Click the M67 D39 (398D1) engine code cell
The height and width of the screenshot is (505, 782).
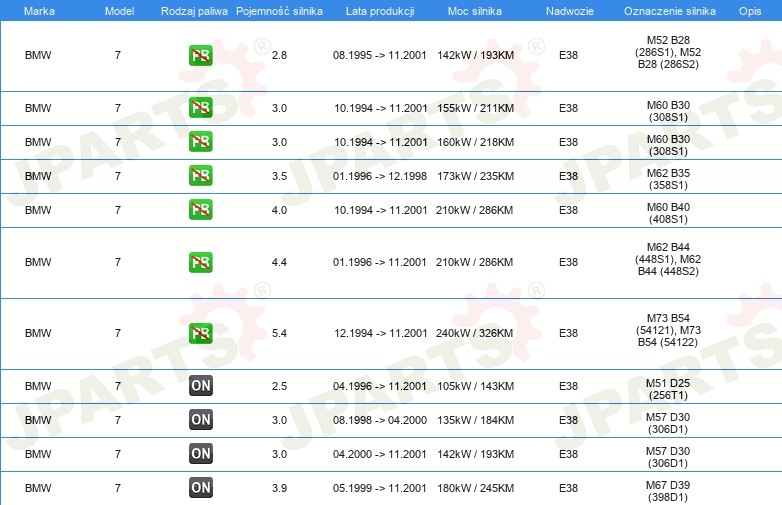coord(668,488)
